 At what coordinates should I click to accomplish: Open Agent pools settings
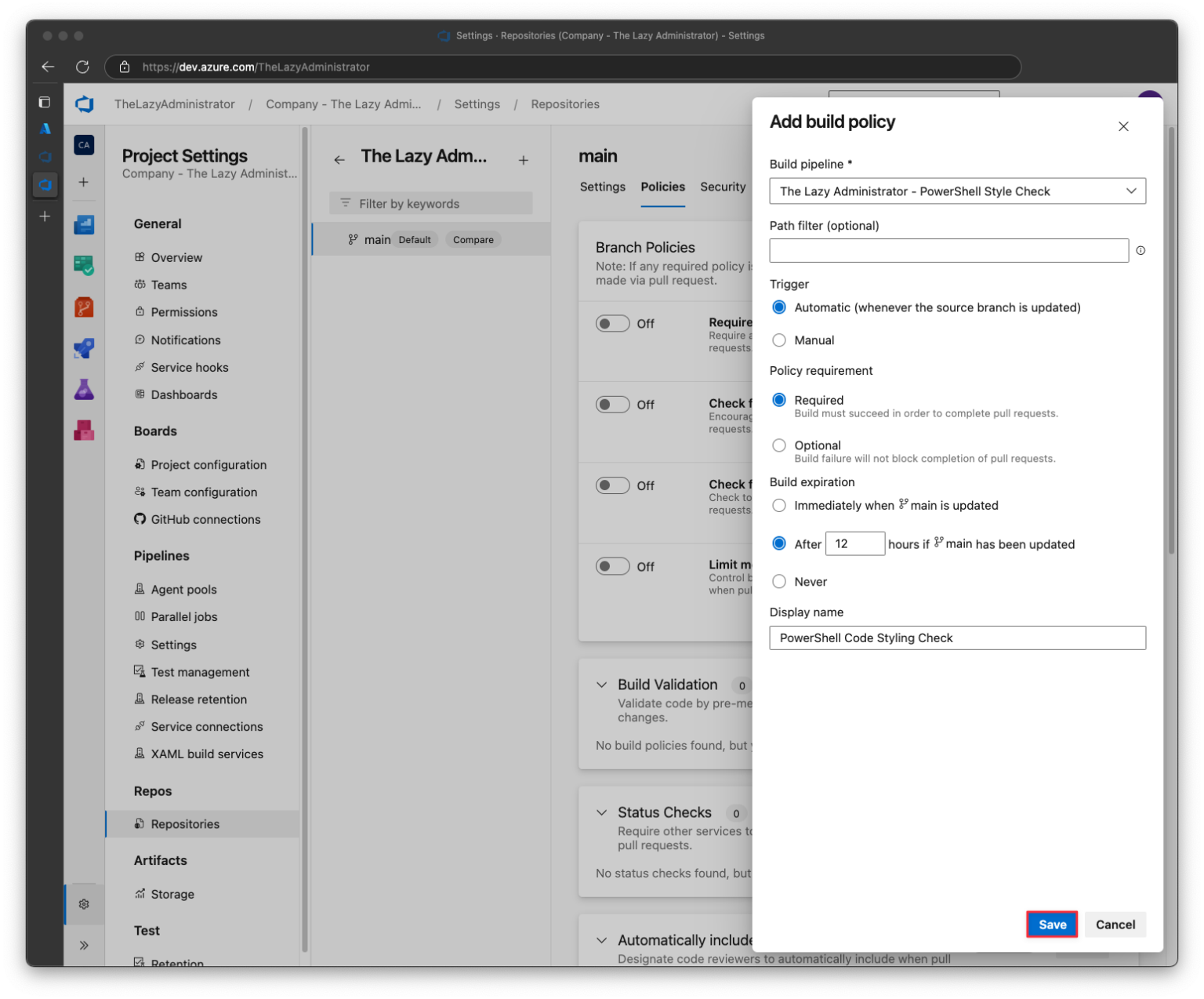pos(176,590)
